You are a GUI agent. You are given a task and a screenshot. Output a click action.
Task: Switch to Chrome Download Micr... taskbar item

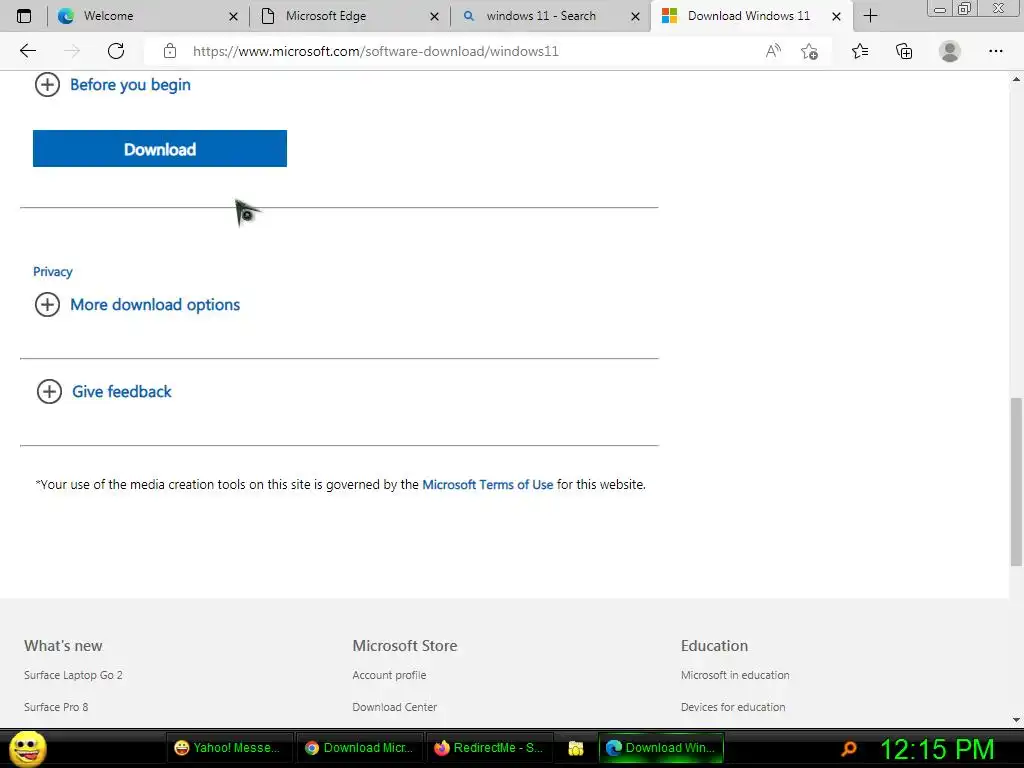tap(359, 748)
